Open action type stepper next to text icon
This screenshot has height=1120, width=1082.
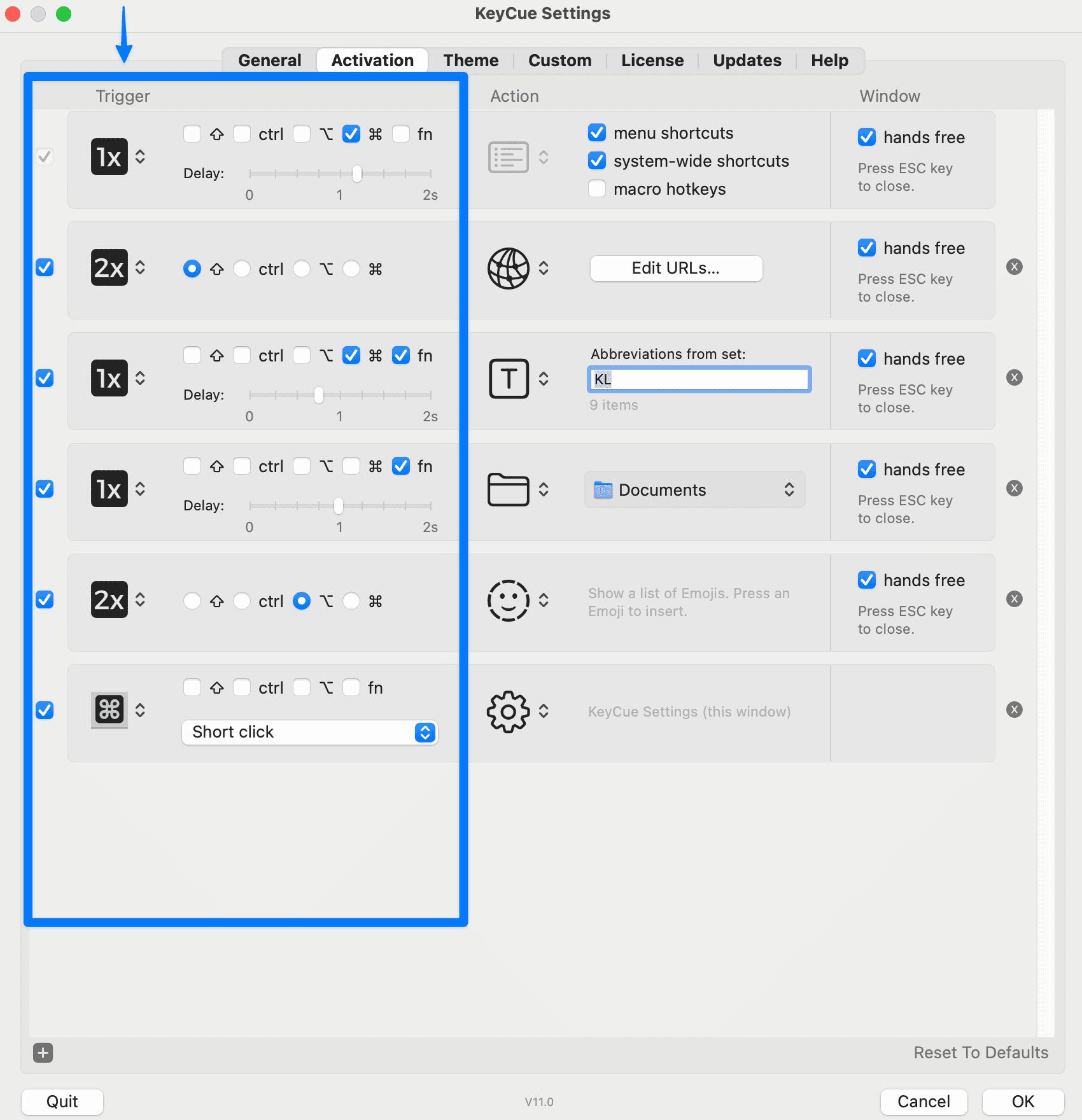[544, 379]
